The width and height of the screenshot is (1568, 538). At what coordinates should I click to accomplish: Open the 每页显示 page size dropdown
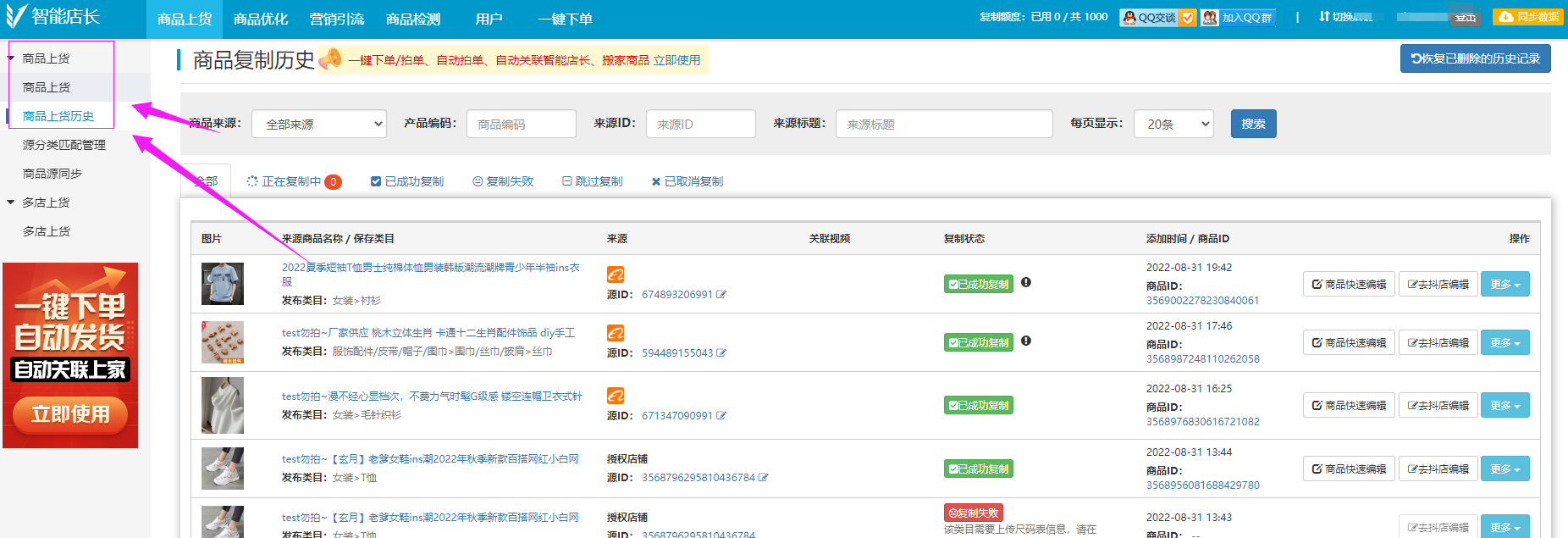coord(1173,125)
